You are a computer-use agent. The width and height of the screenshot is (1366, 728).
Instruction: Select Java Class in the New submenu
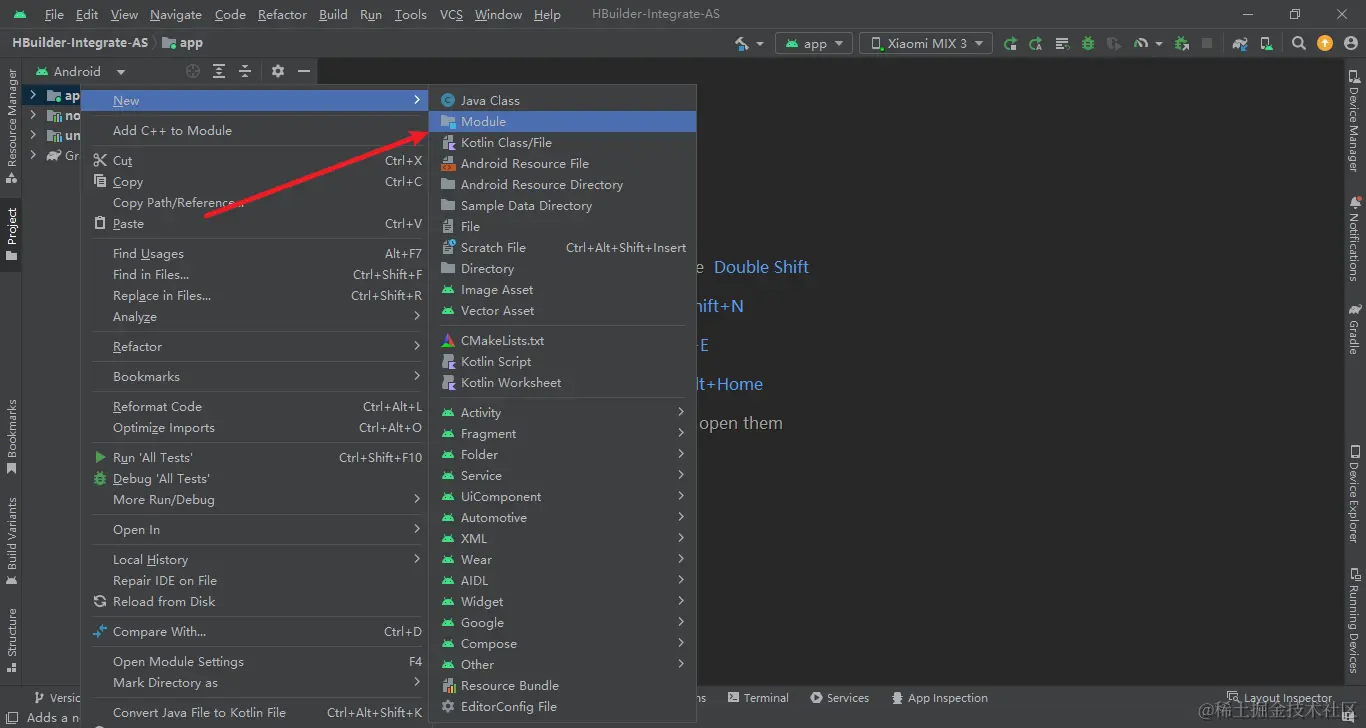pyautogui.click(x=563, y=100)
